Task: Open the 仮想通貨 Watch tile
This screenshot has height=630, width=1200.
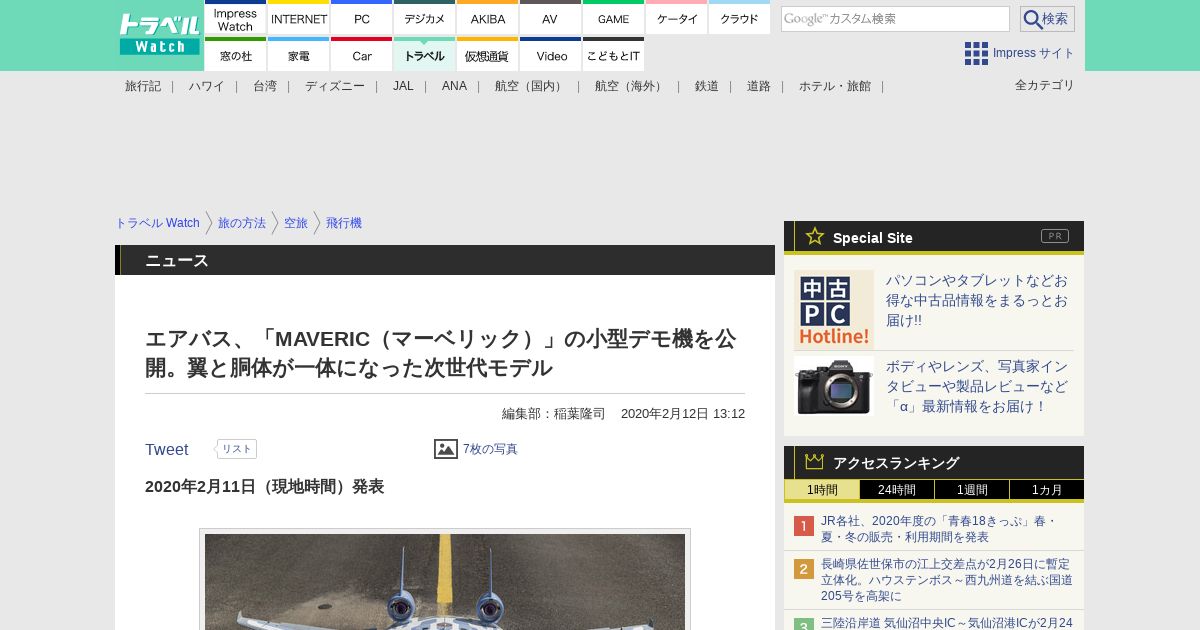Action: coord(488,55)
